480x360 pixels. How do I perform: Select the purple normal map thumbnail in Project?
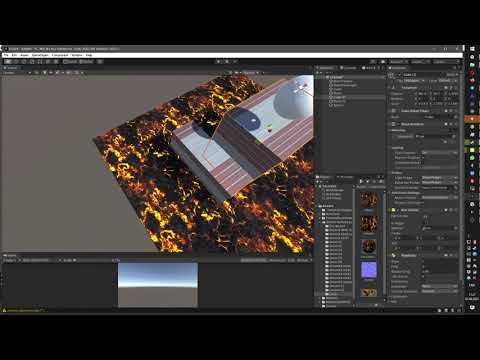pyautogui.click(x=369, y=270)
